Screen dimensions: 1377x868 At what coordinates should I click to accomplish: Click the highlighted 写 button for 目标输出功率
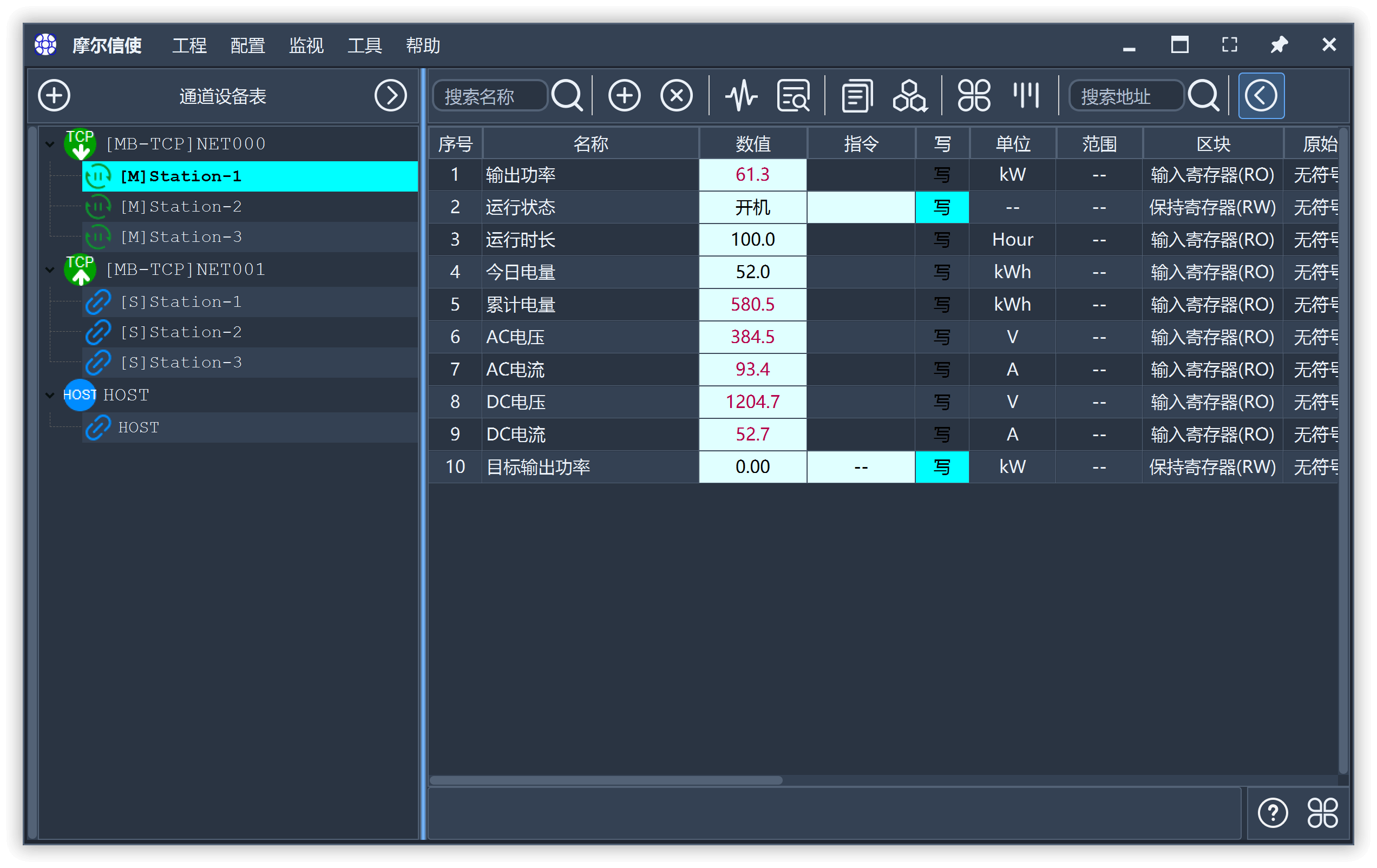point(942,467)
